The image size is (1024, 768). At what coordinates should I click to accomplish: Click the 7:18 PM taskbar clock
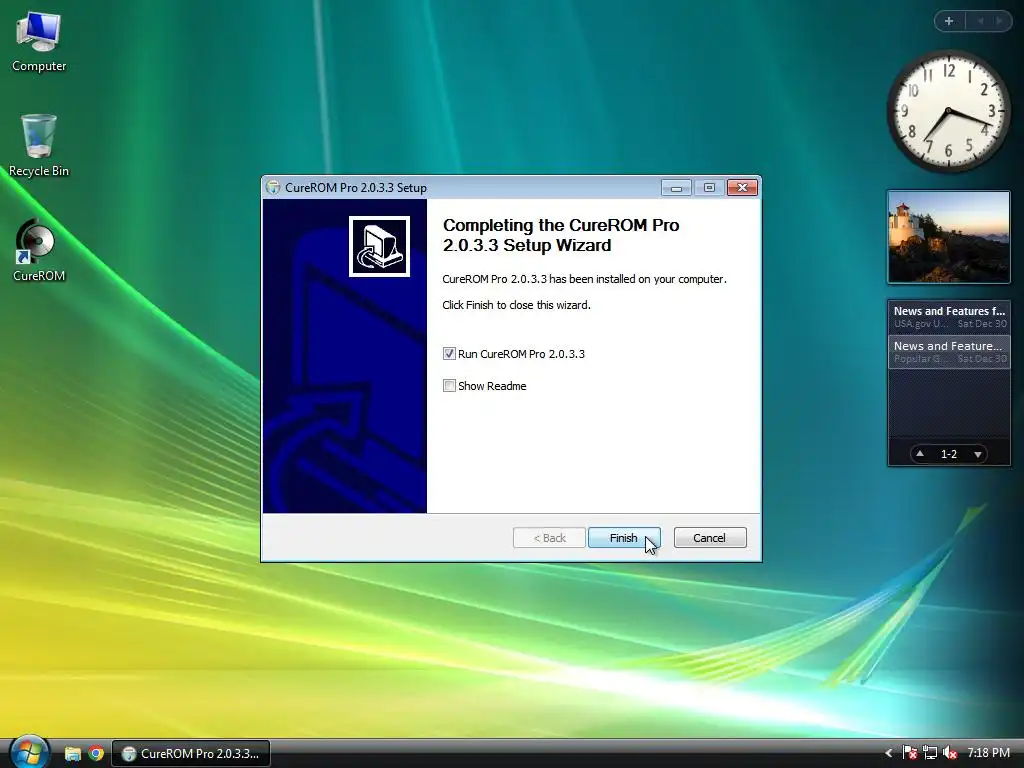pos(988,753)
